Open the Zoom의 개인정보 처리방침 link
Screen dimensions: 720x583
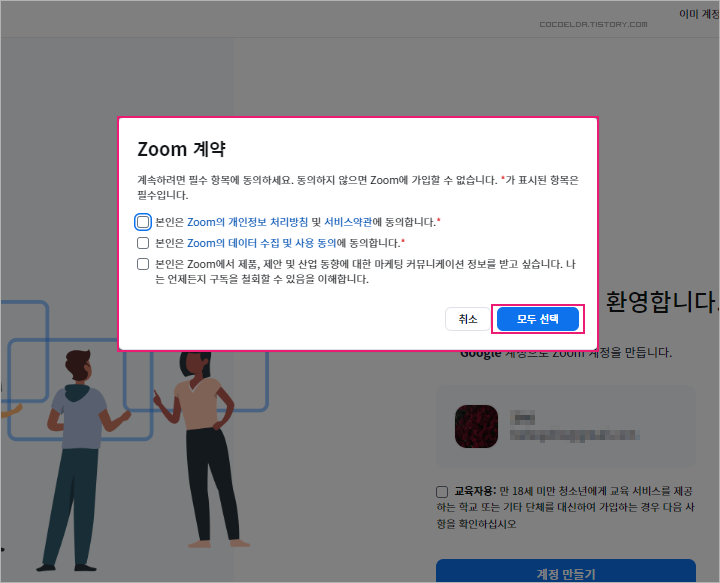pyautogui.click(x=248, y=222)
